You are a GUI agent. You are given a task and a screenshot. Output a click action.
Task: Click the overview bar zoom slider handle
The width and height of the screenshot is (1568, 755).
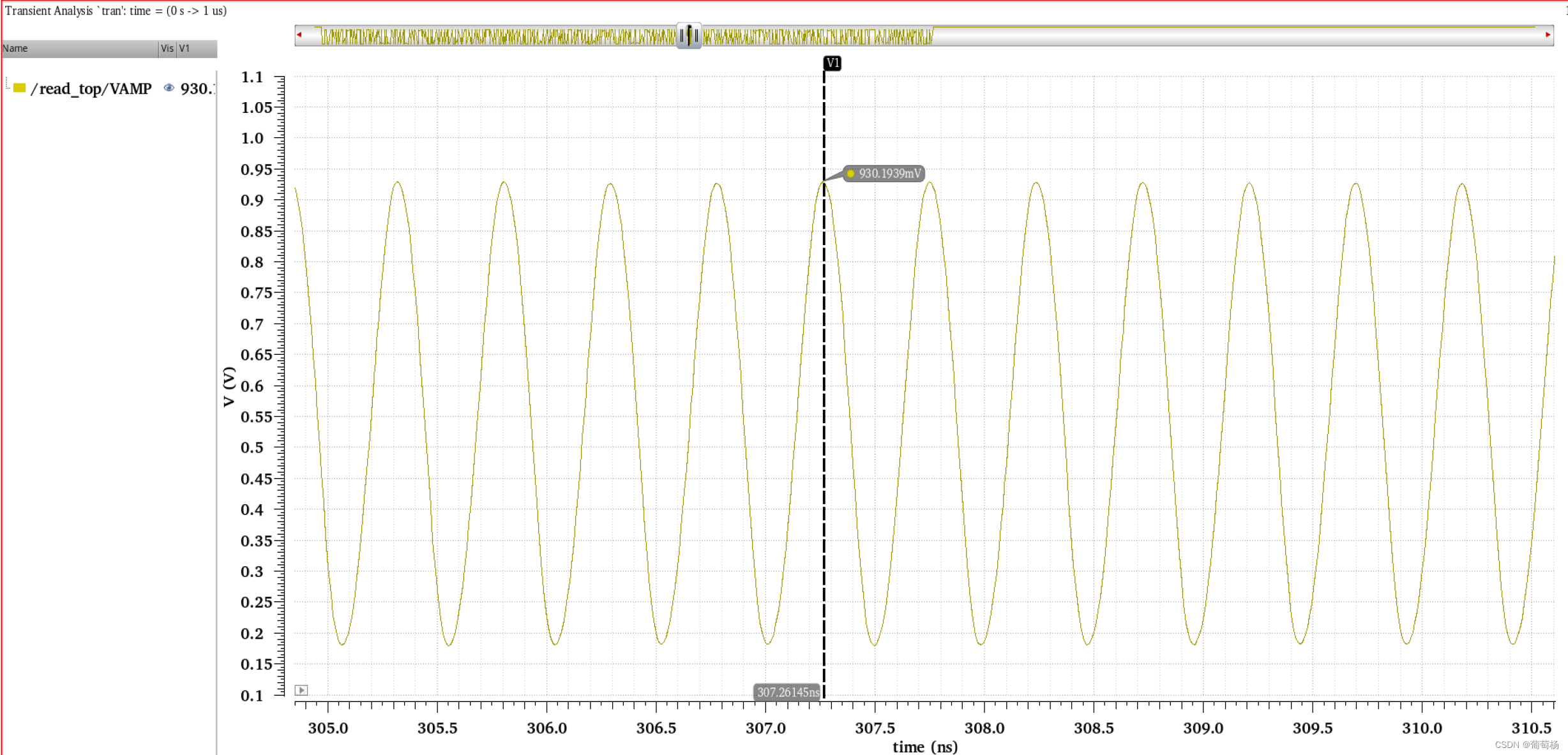pos(689,35)
